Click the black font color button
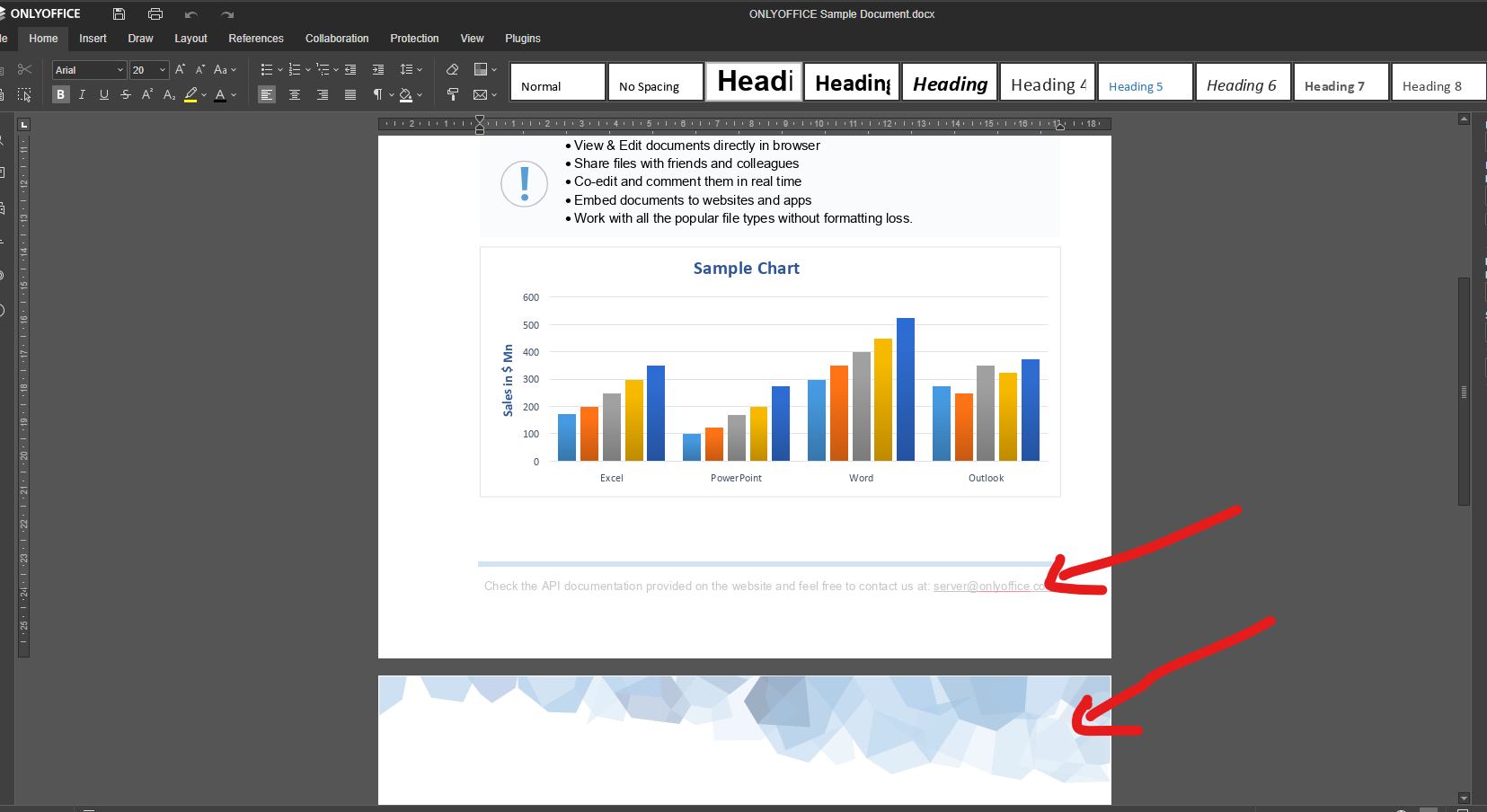This screenshot has width=1487, height=812. (x=220, y=94)
